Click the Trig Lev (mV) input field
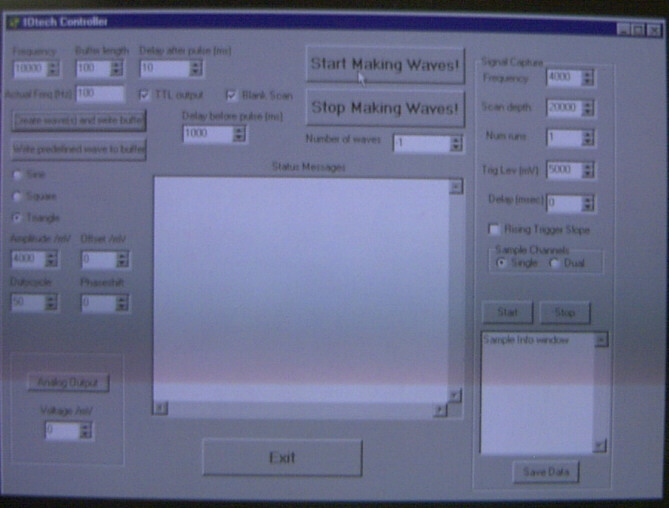This screenshot has height=508, width=669. (x=564, y=170)
